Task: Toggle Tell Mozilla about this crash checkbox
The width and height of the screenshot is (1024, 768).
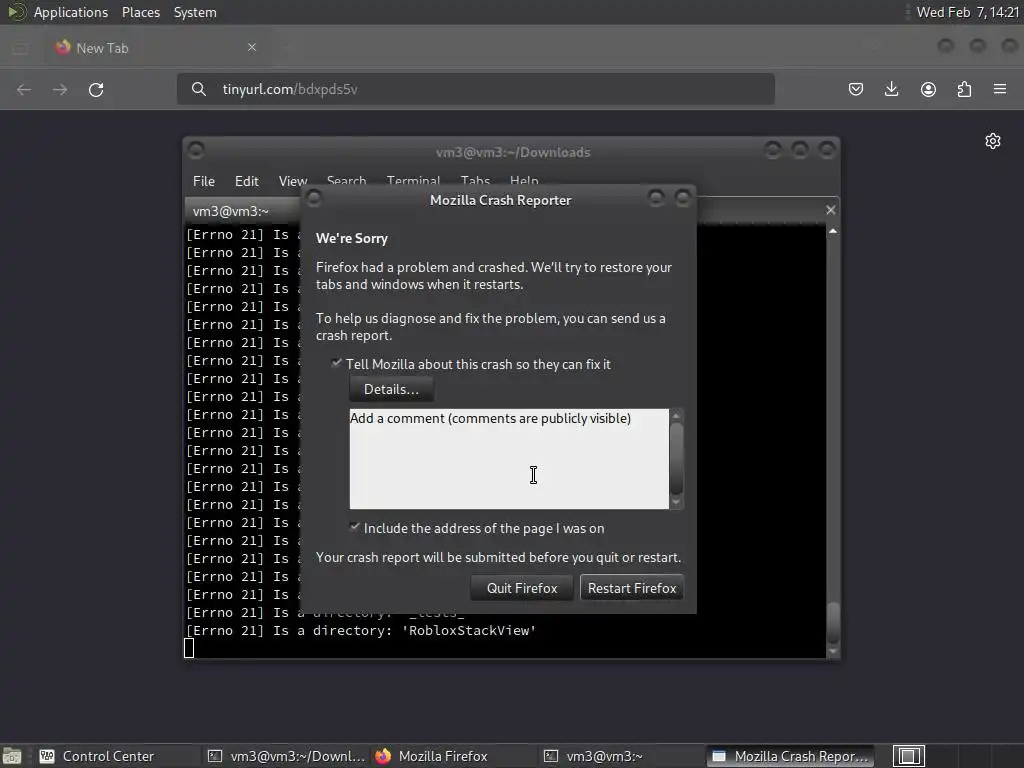Action: click(336, 363)
